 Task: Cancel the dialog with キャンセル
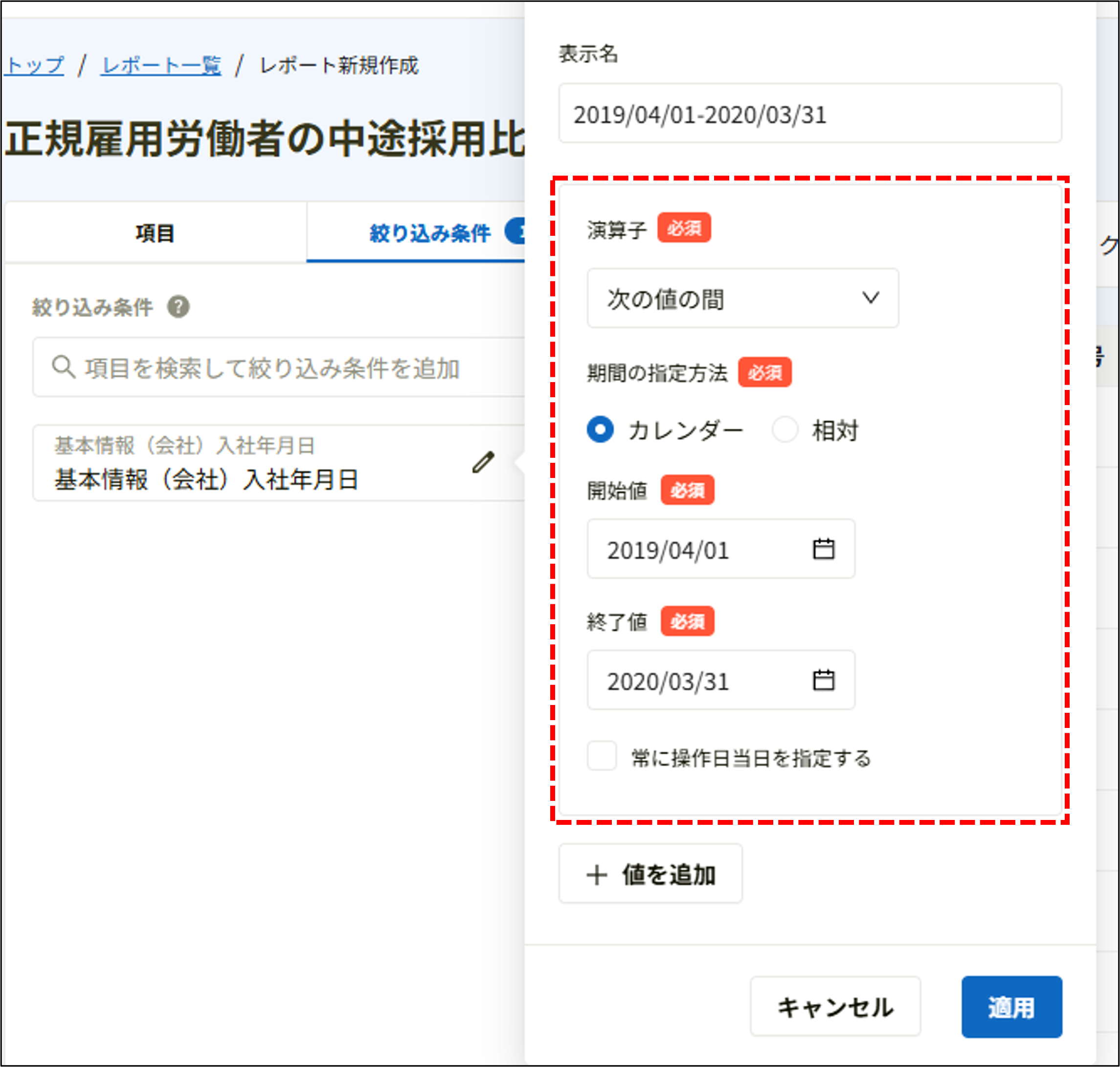coord(835,1004)
